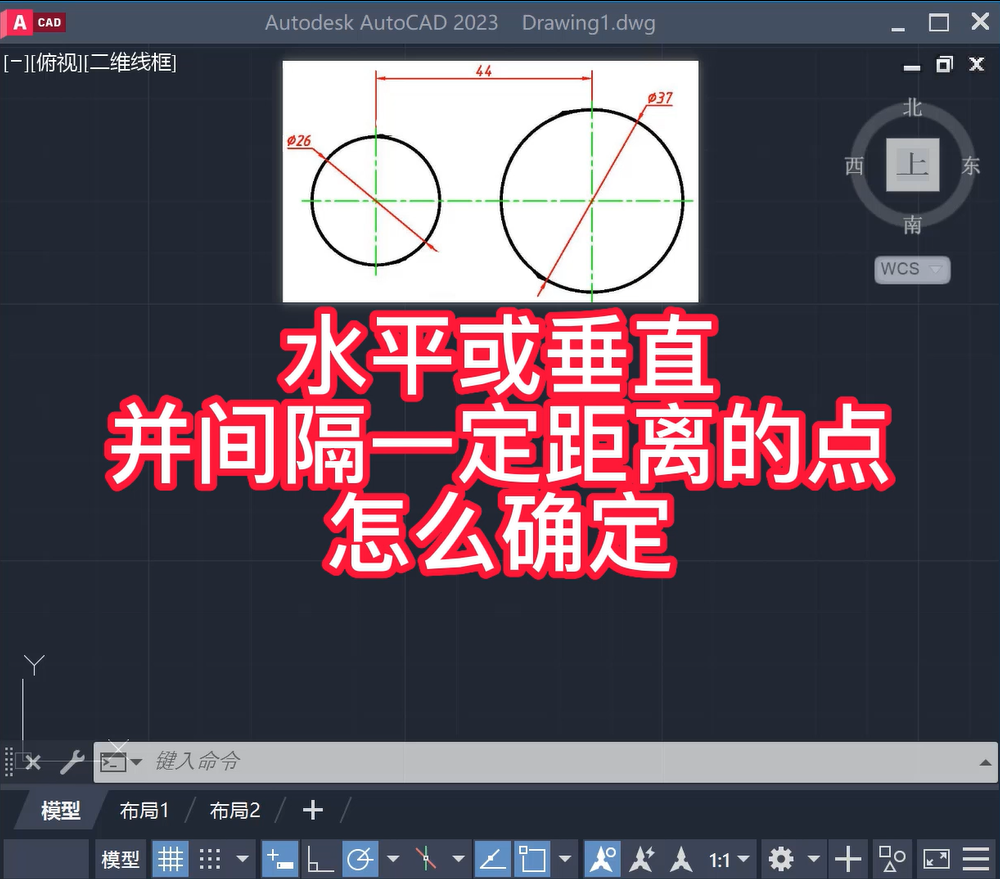Expand the command line history arrow
The height and width of the screenshot is (879, 1000).
click(x=985, y=762)
